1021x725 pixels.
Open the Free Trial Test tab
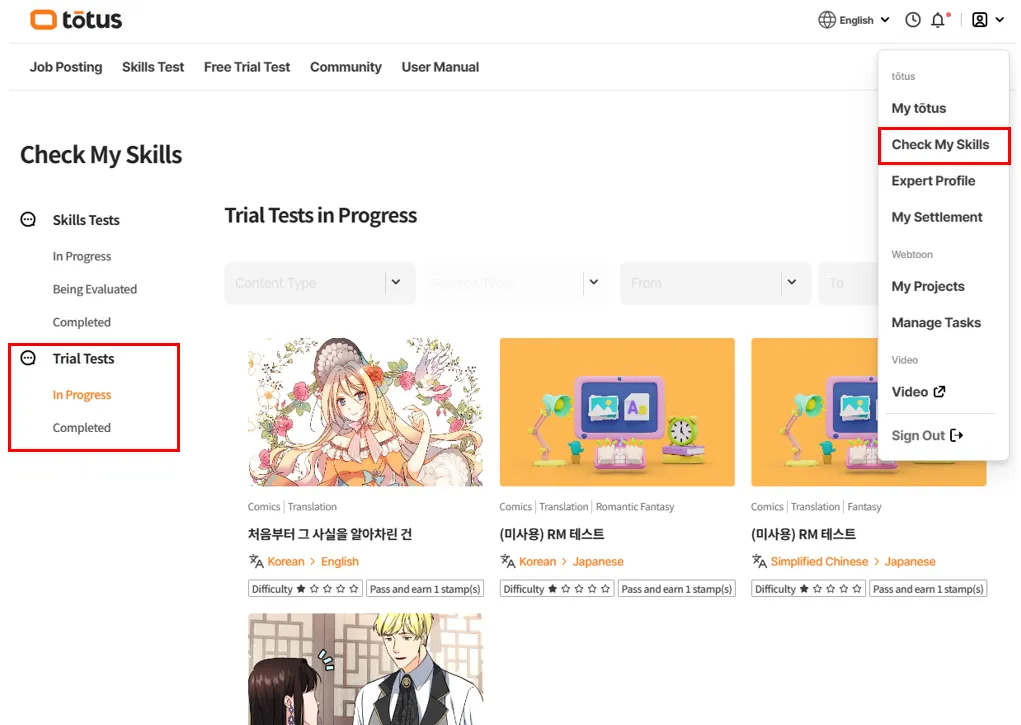point(247,67)
